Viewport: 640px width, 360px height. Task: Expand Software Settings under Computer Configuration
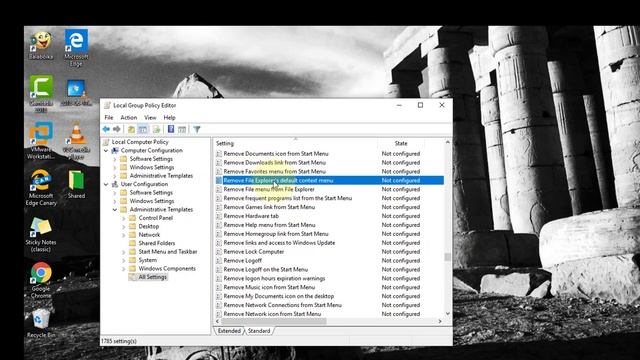(115, 159)
